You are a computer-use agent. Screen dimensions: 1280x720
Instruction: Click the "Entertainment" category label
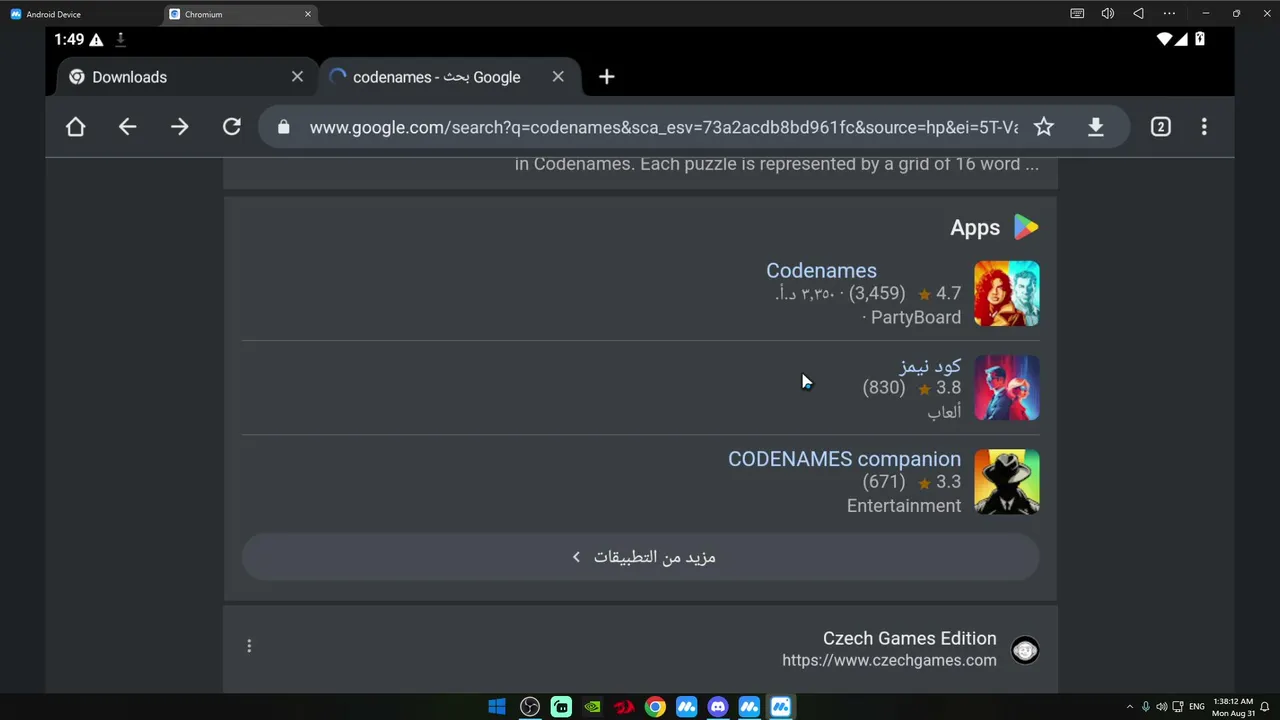904,506
